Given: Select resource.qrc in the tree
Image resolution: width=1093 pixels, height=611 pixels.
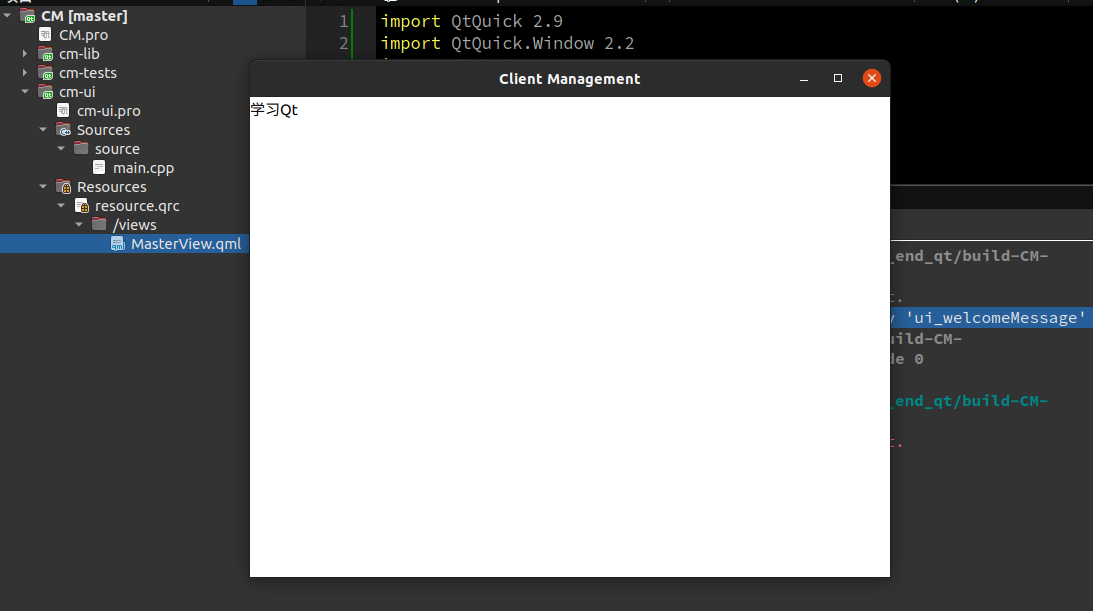Looking at the screenshot, I should tap(137, 206).
